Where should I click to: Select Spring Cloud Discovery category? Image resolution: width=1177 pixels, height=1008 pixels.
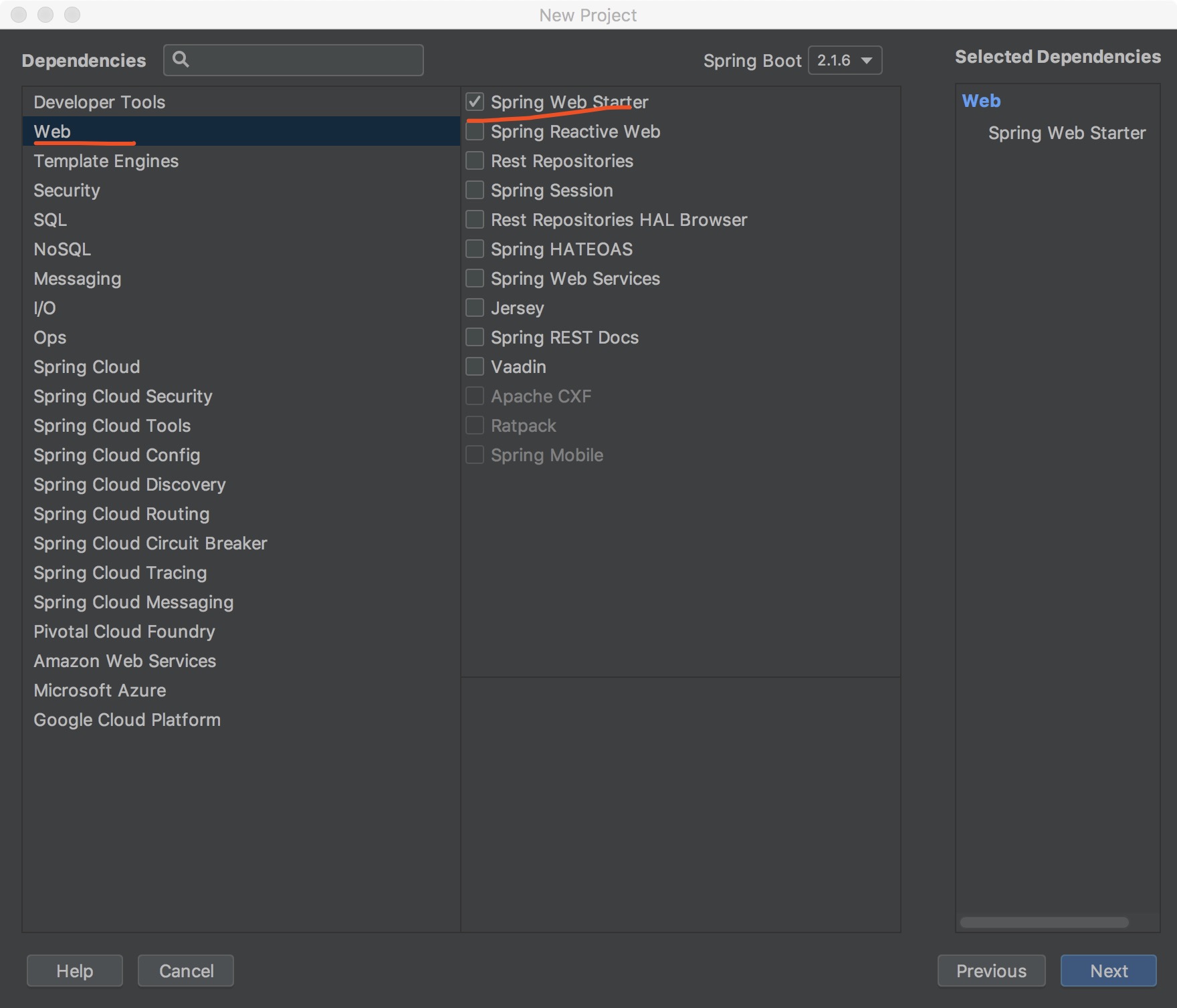[x=130, y=485]
